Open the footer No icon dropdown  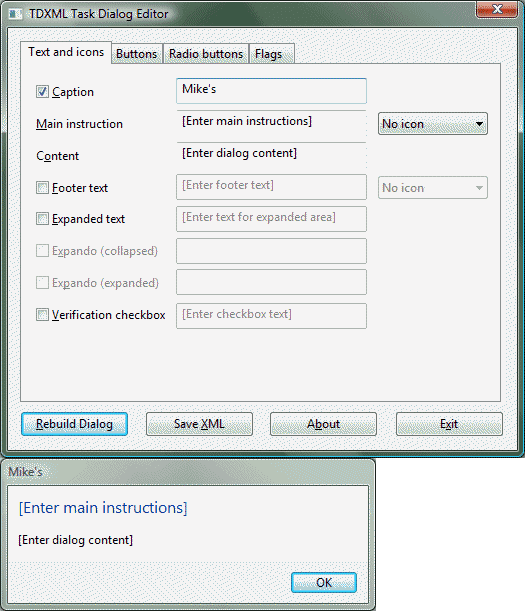click(x=433, y=188)
